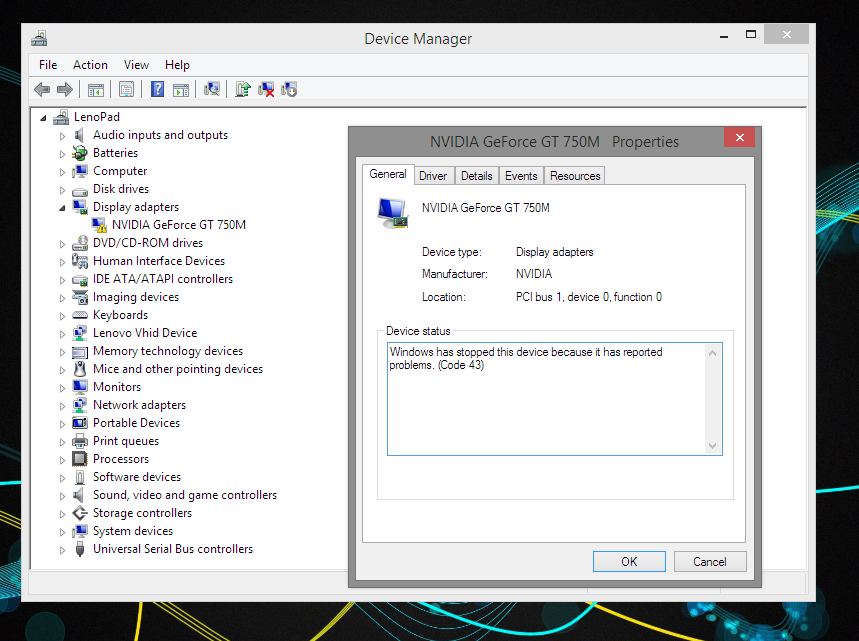Select the Mice and other pointing devices icon
This screenshot has width=859, height=641.
click(x=80, y=369)
